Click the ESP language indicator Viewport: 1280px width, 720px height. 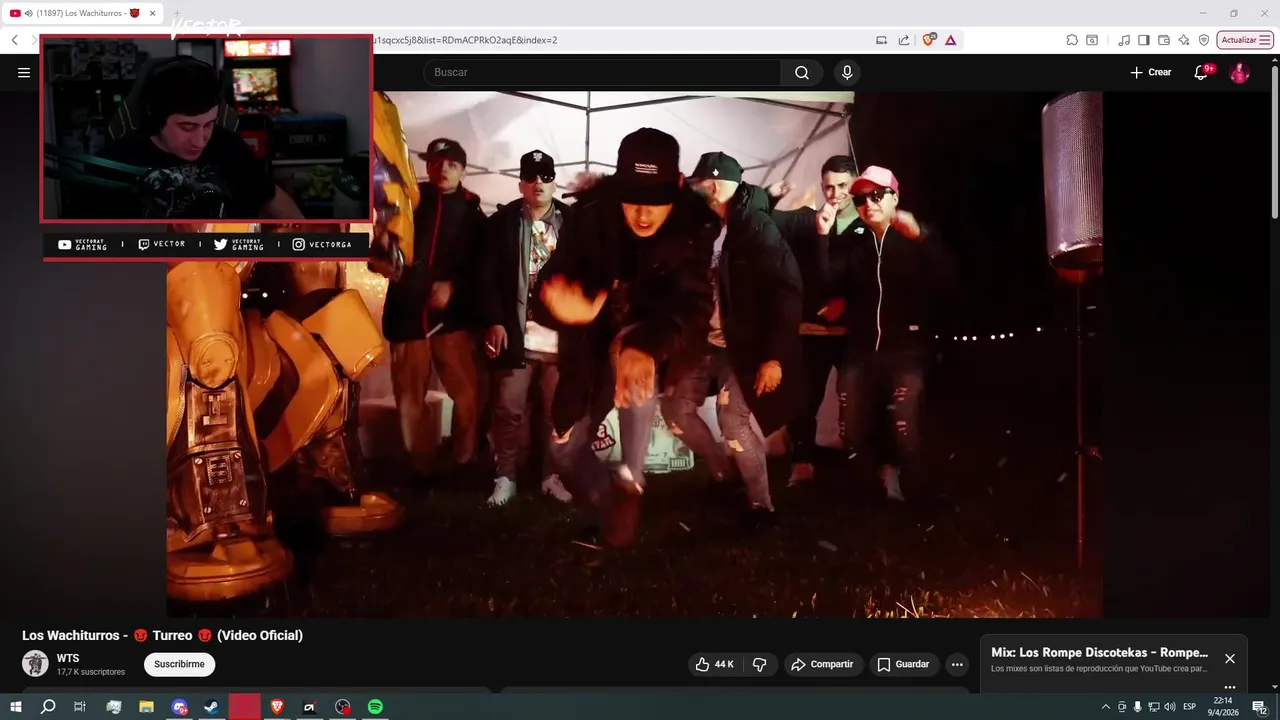click(x=1190, y=707)
